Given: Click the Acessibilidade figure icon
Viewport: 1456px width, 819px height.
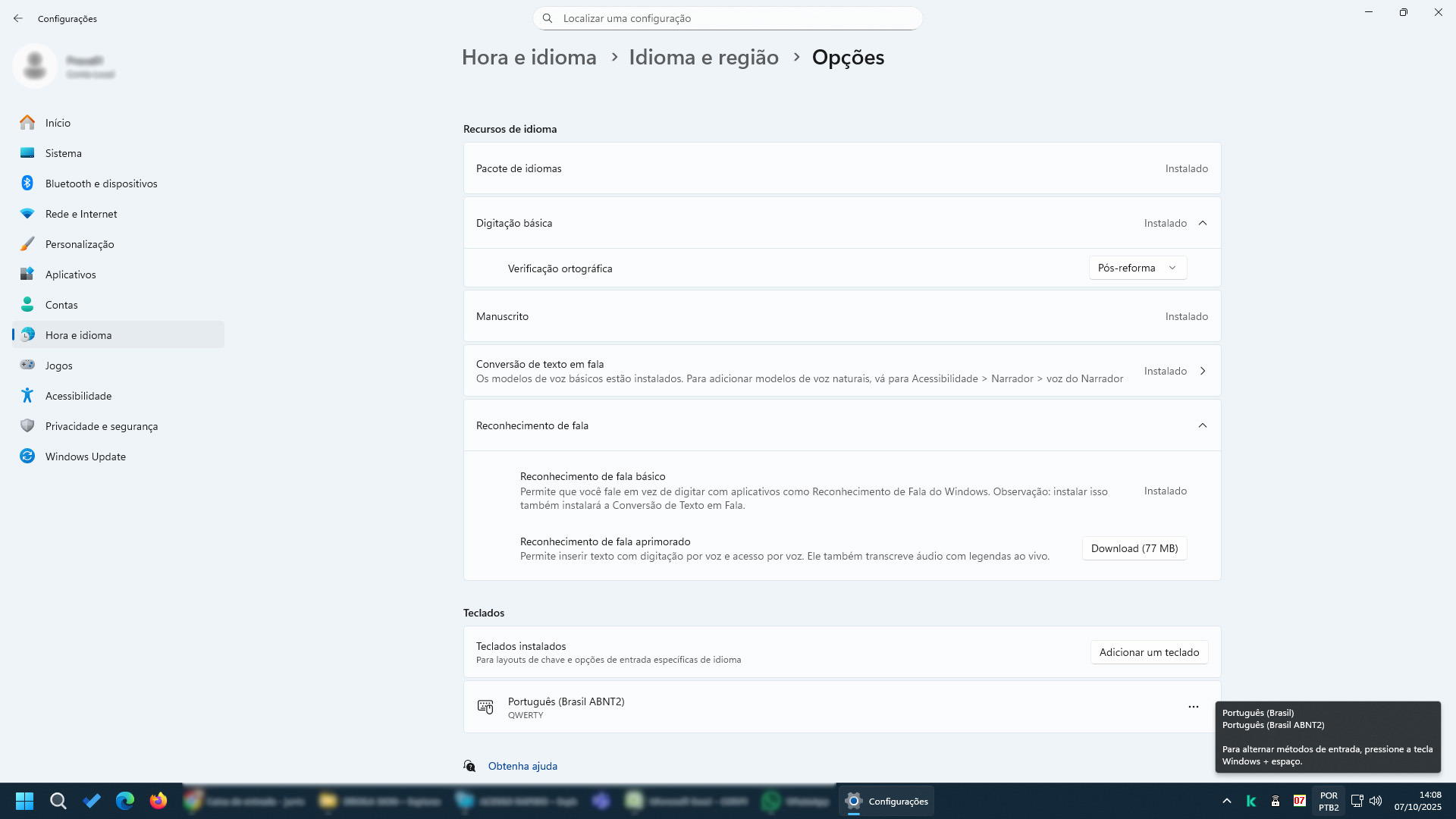Looking at the screenshot, I should tap(27, 396).
